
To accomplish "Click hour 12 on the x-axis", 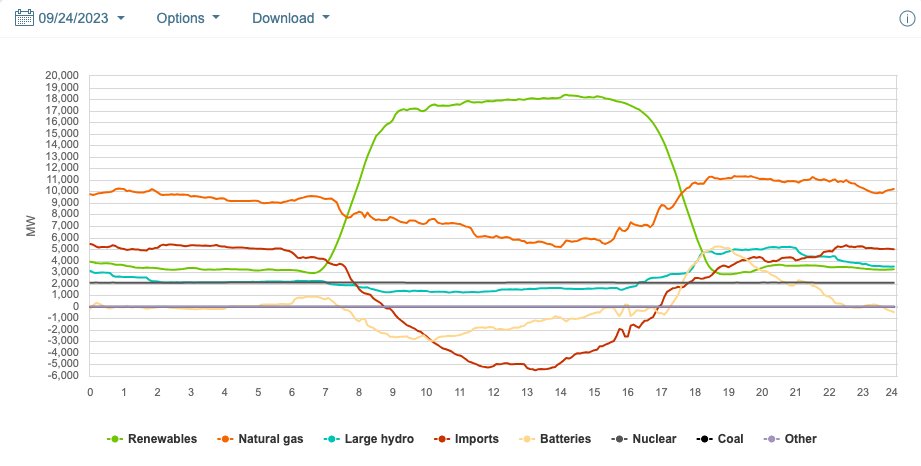I will click(493, 392).
